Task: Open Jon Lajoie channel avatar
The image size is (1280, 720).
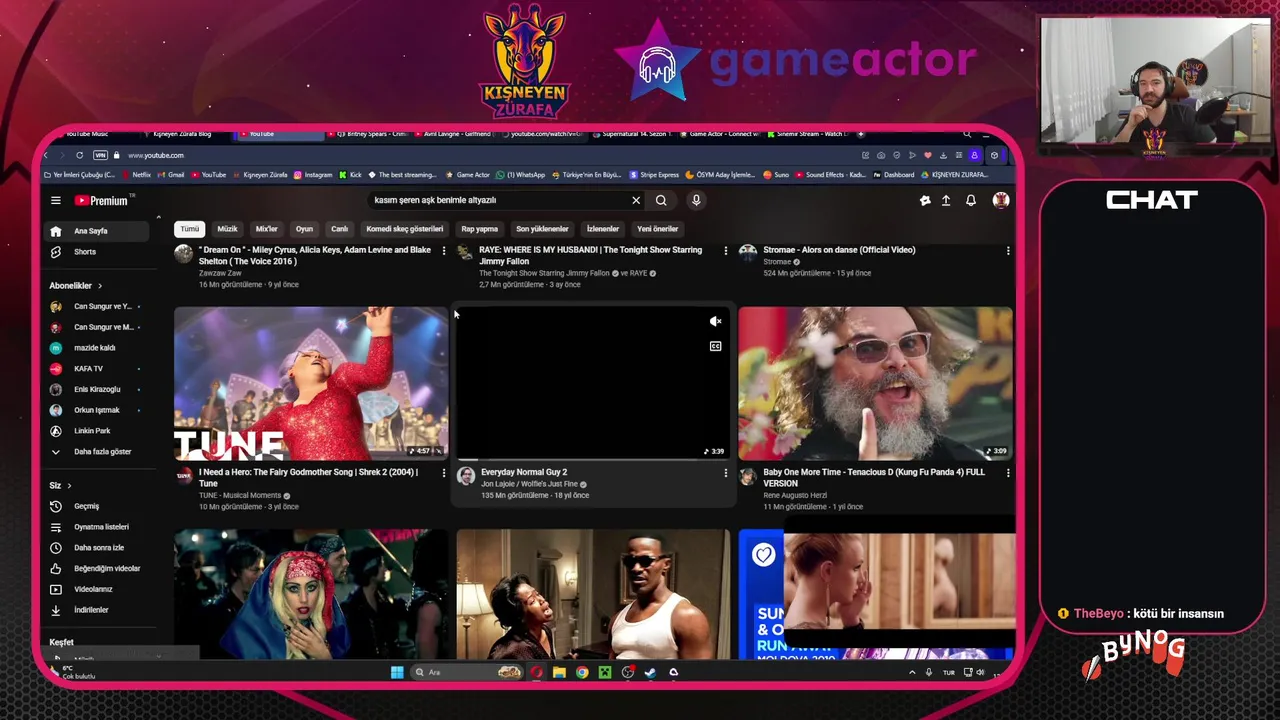Action: (x=466, y=476)
